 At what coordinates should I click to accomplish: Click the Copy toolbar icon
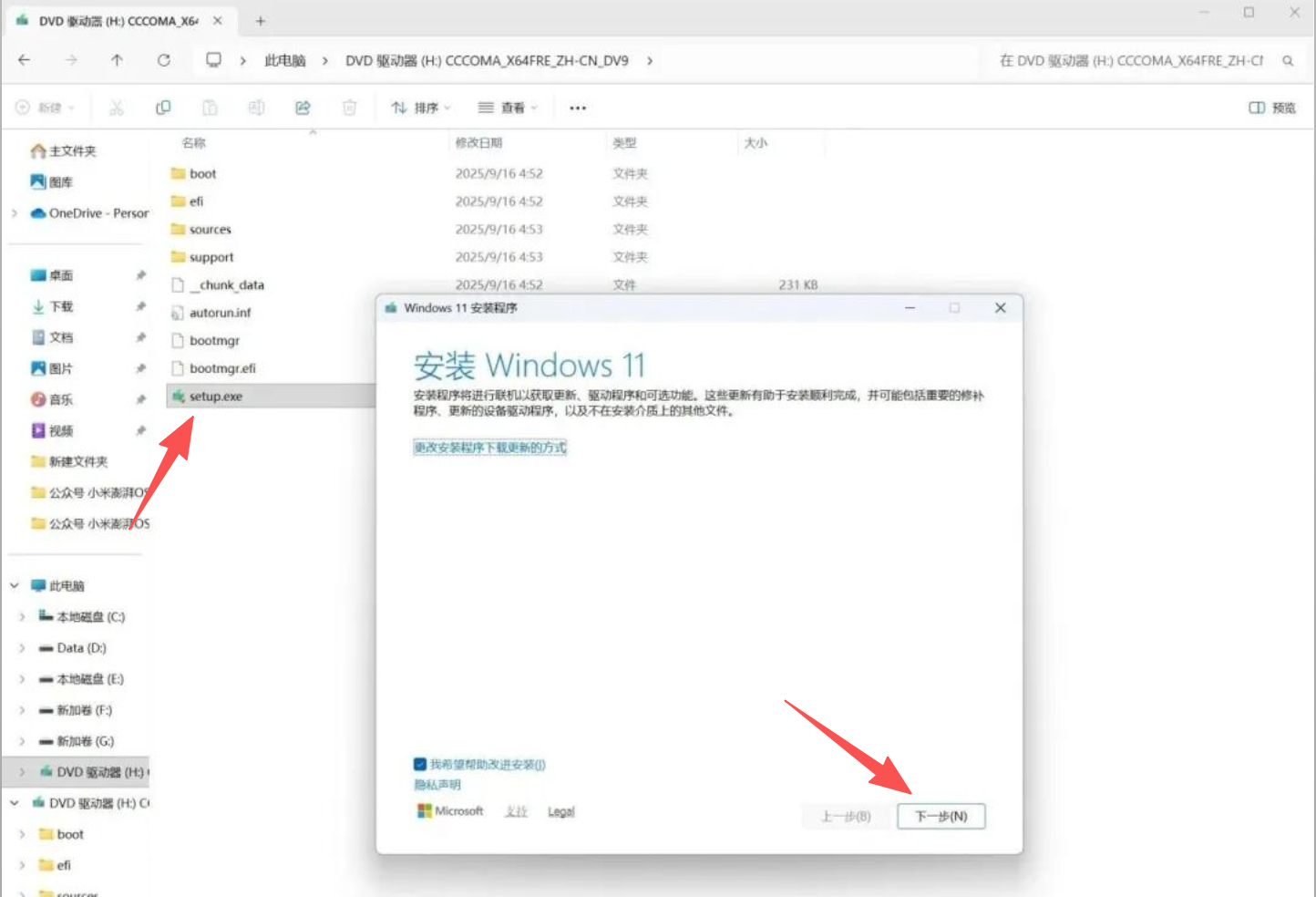click(x=163, y=108)
